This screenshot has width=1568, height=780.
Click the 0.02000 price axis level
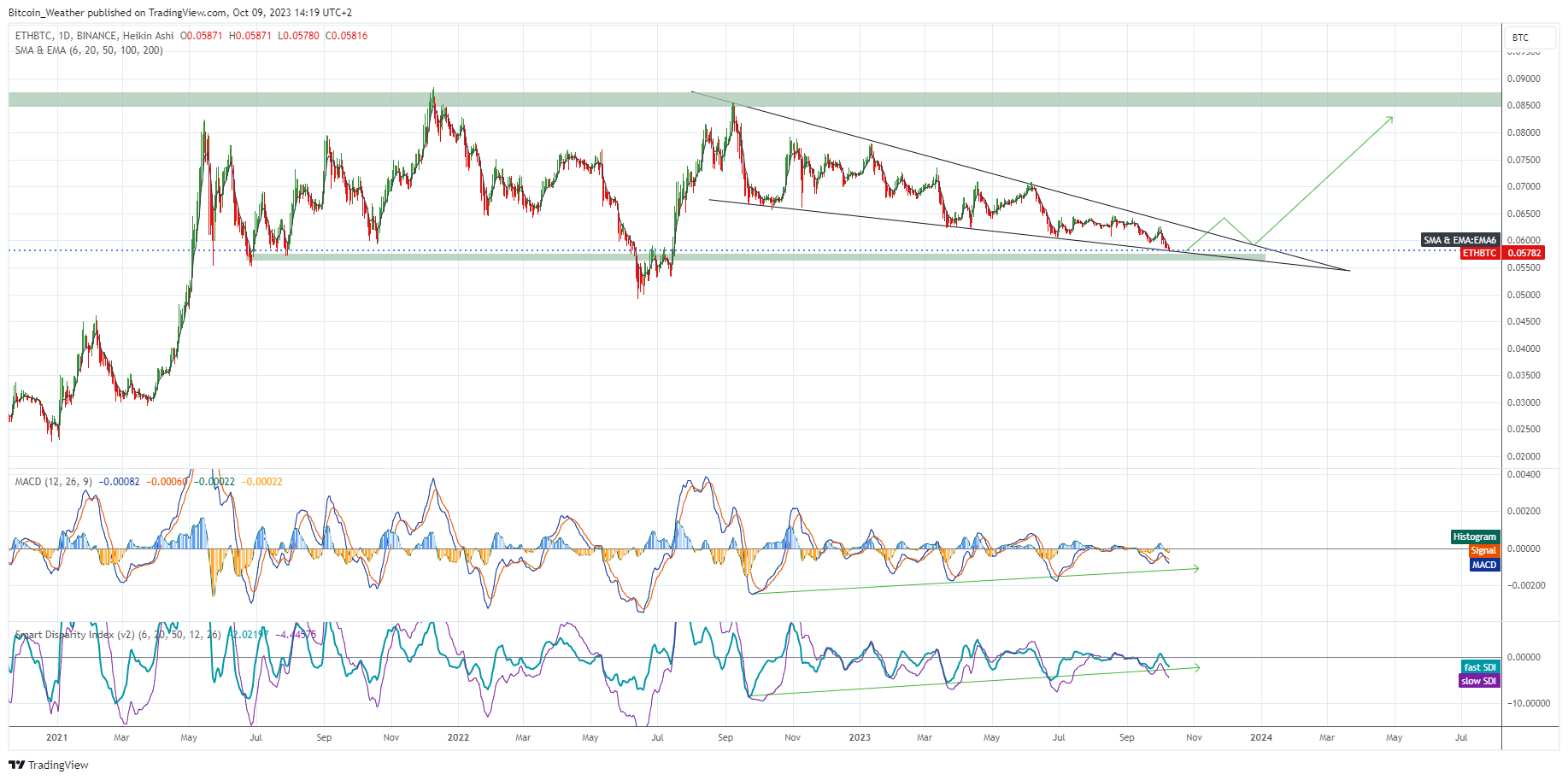point(1524,456)
